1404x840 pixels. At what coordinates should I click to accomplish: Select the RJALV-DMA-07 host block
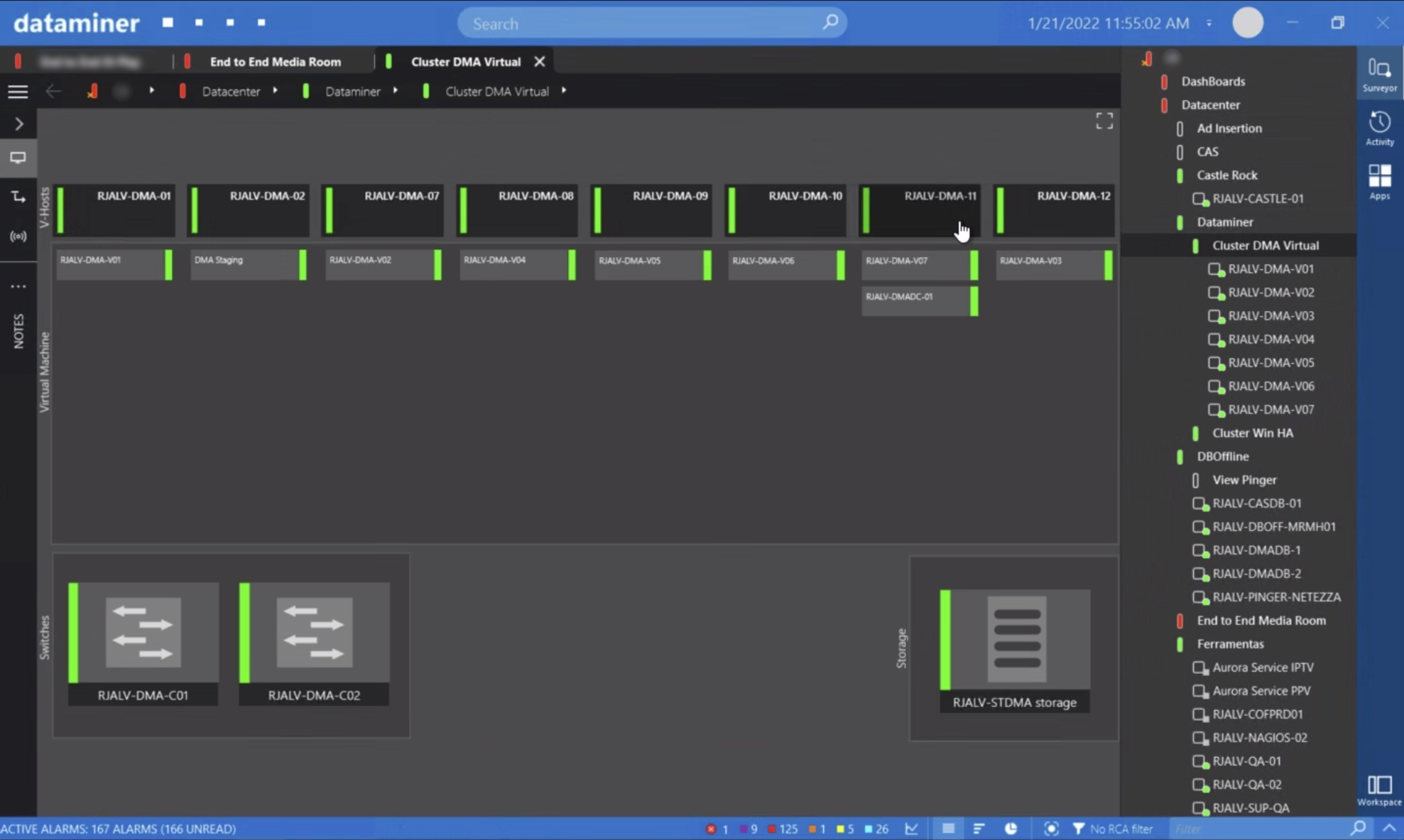tap(382, 210)
